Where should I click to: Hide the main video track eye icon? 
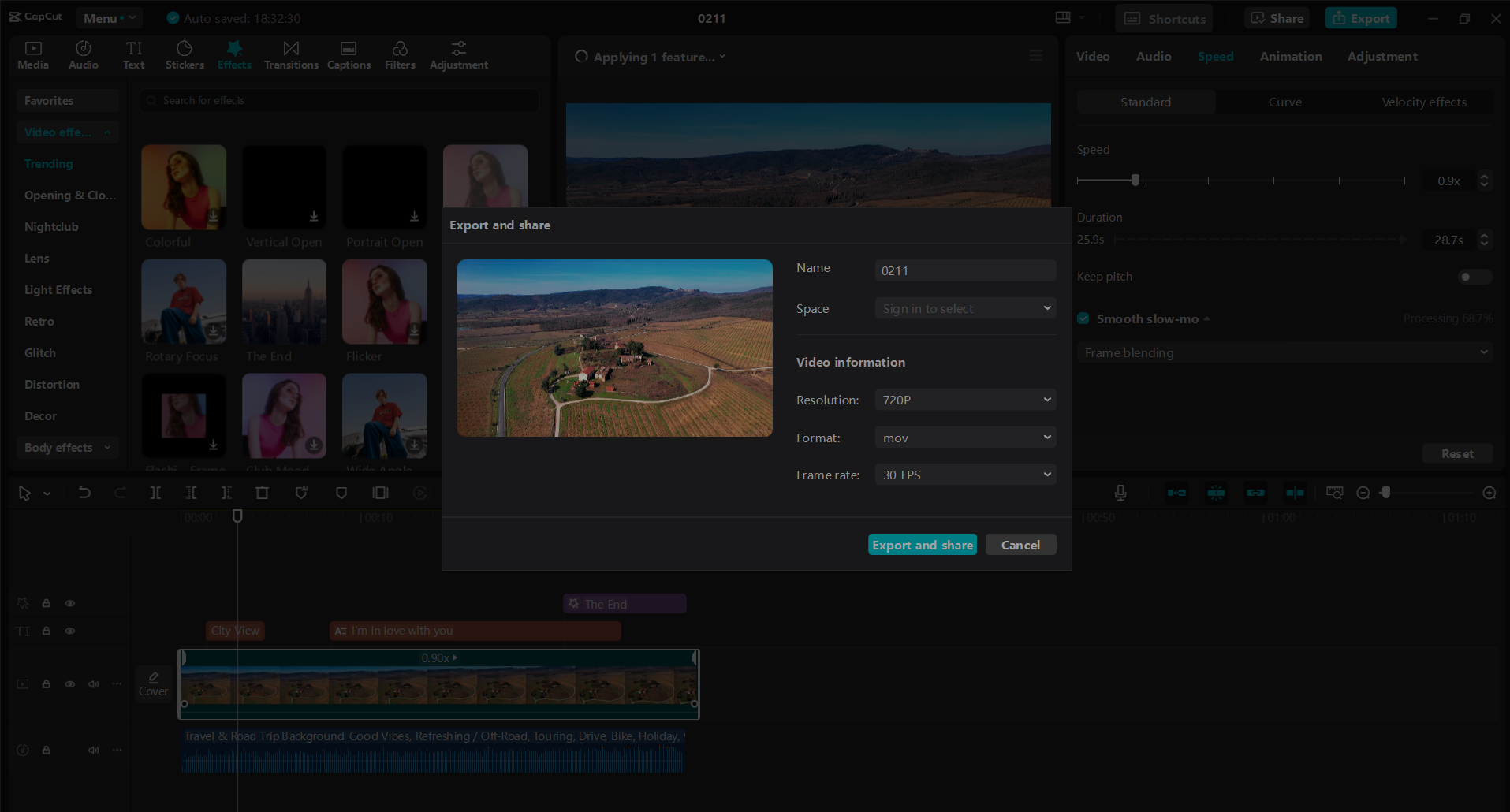pyautogui.click(x=70, y=684)
